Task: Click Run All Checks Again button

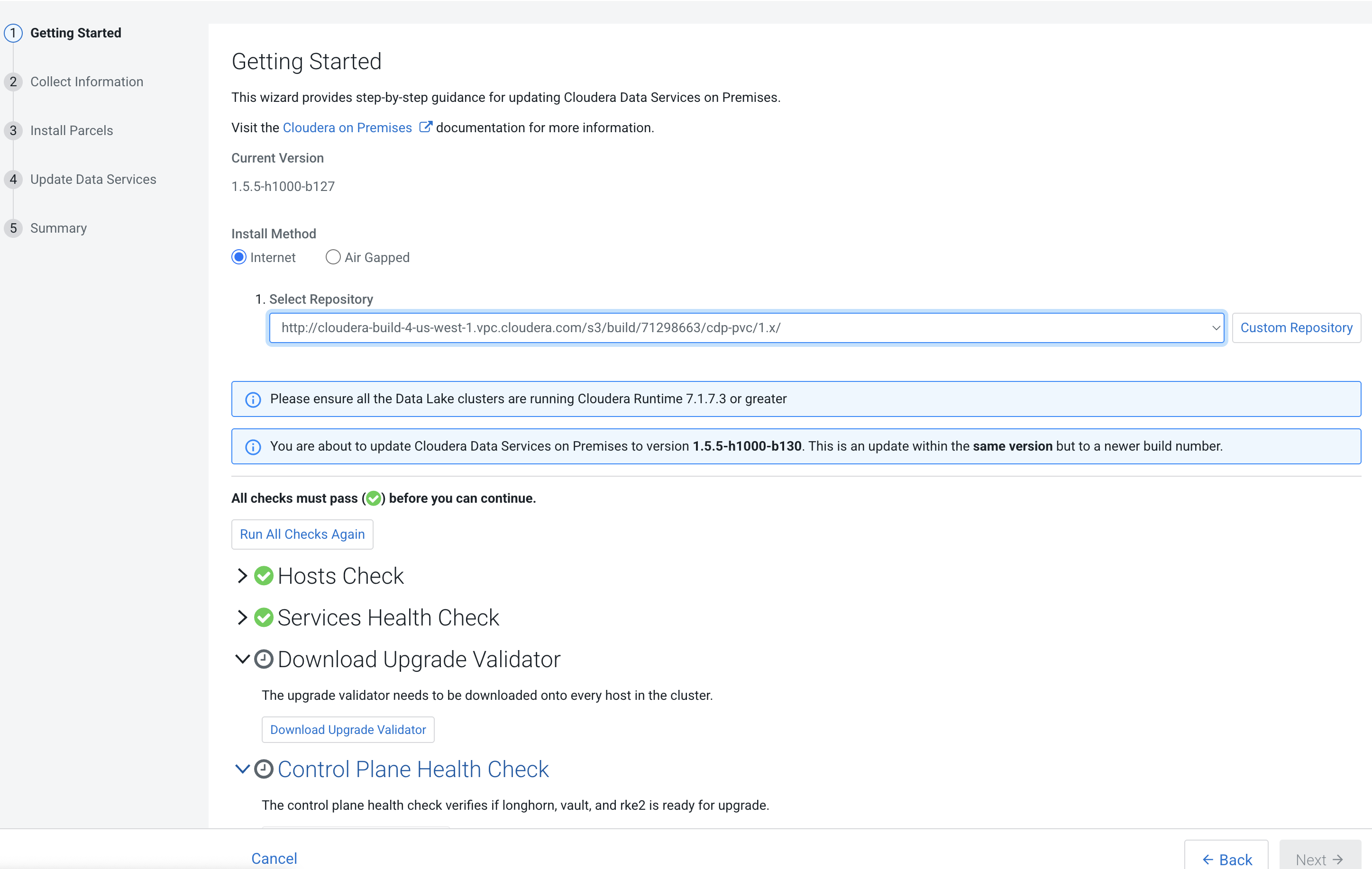Action: 302,534
